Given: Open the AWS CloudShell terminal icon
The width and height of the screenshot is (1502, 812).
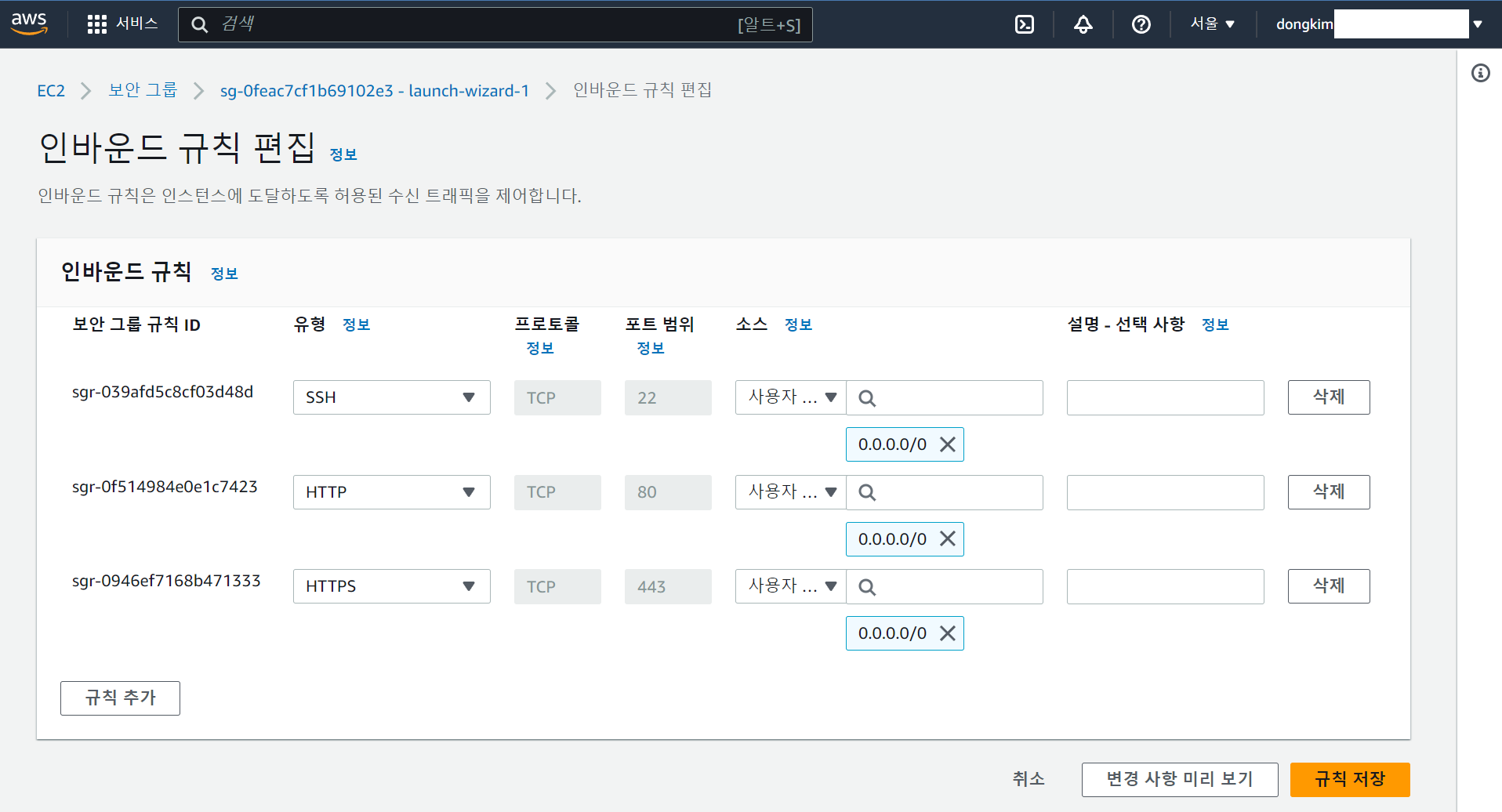Looking at the screenshot, I should [x=1024, y=24].
